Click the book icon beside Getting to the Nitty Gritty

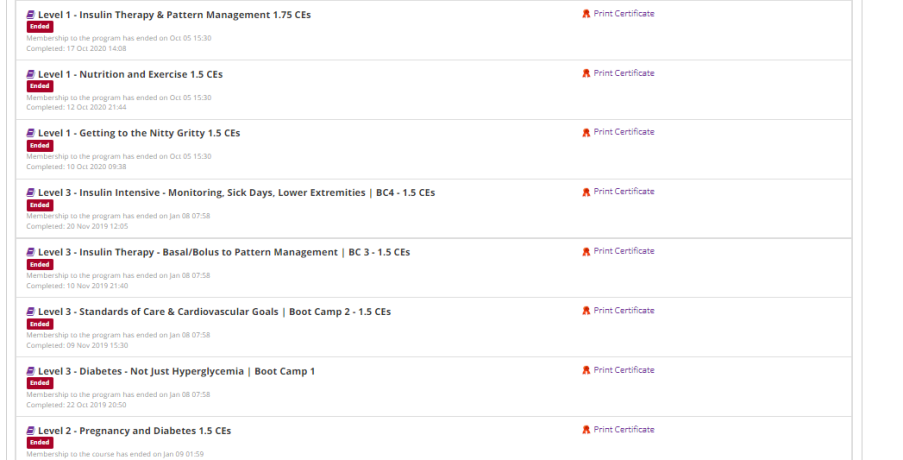tap(31, 133)
